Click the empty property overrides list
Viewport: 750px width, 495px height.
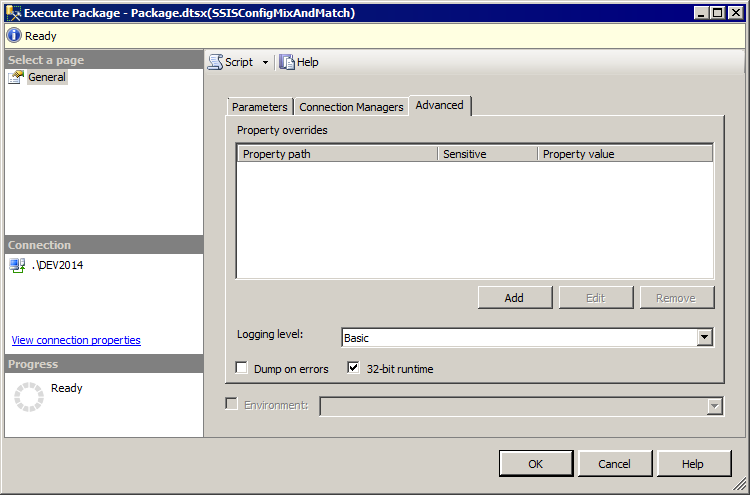click(x=475, y=220)
